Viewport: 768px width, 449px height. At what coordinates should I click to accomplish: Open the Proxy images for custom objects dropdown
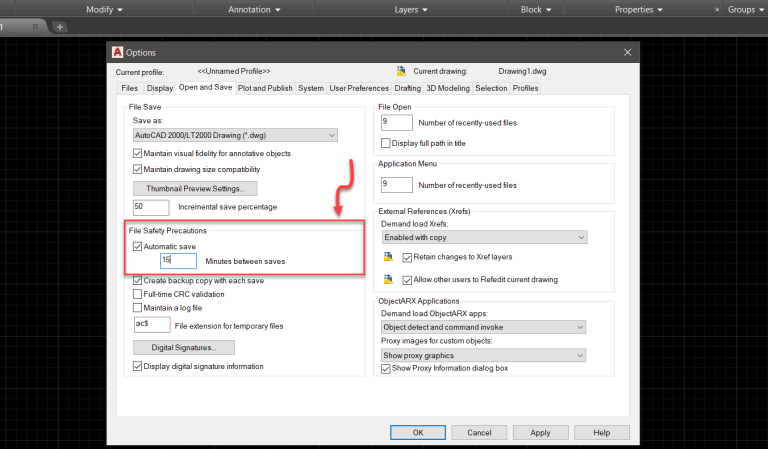coord(483,355)
